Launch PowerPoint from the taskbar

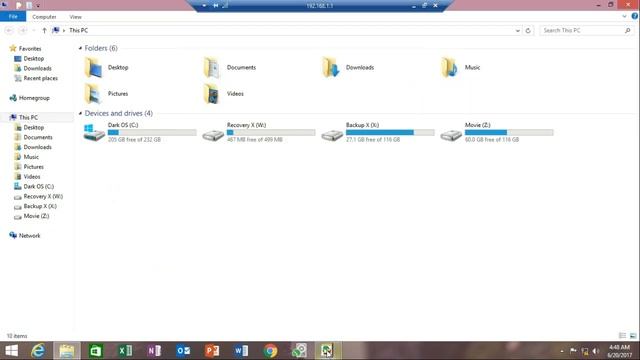pos(212,351)
